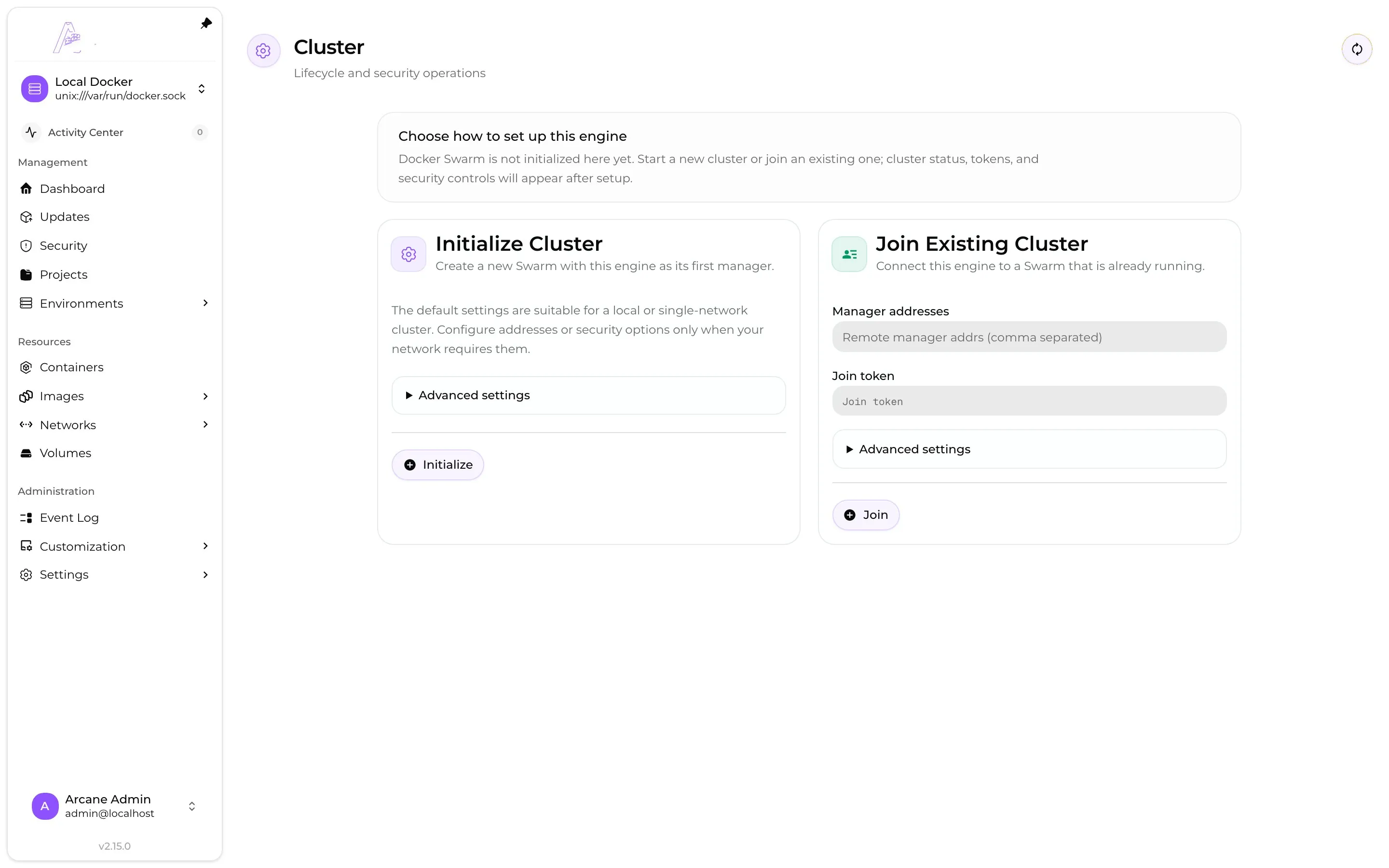This screenshot has width=1389, height=868.
Task: Click the Arcane Admin avatar
Action: [x=45, y=806]
